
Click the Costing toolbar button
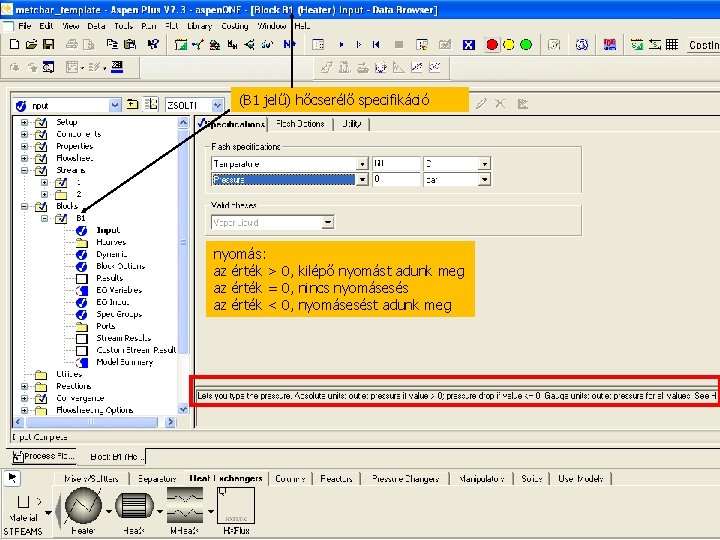point(703,45)
